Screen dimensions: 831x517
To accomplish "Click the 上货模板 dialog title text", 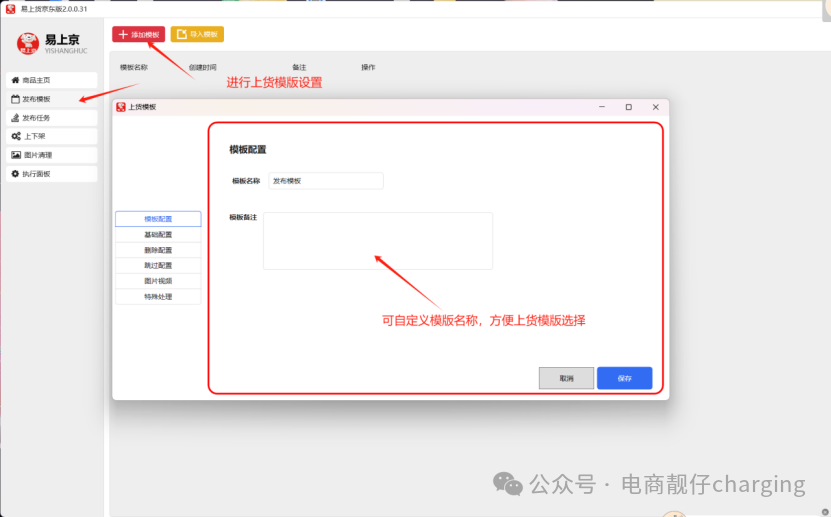I will click(x=142, y=107).
